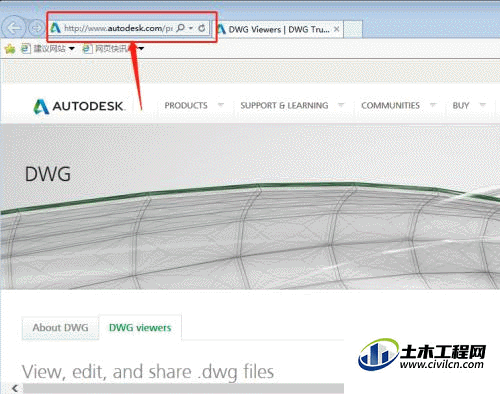Click the address bar search magnifier icon
Viewport: 500px width, 394px height.
tap(180, 28)
